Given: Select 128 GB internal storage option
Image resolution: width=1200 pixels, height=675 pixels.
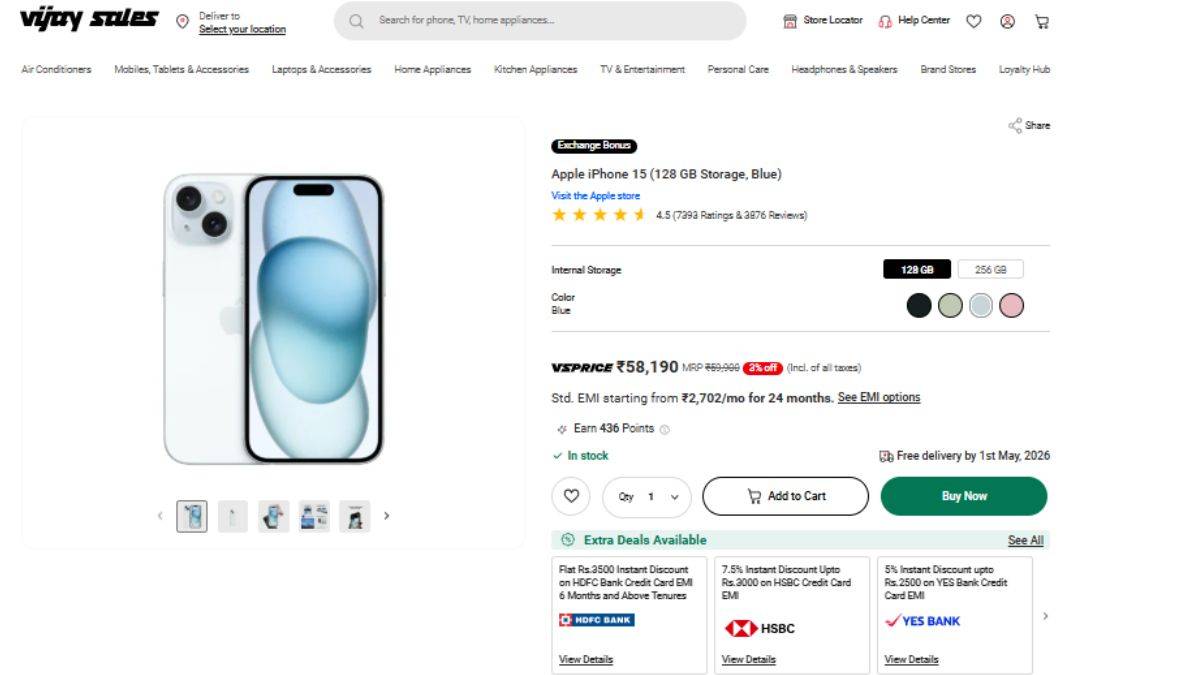Looking at the screenshot, I should pyautogui.click(x=917, y=270).
